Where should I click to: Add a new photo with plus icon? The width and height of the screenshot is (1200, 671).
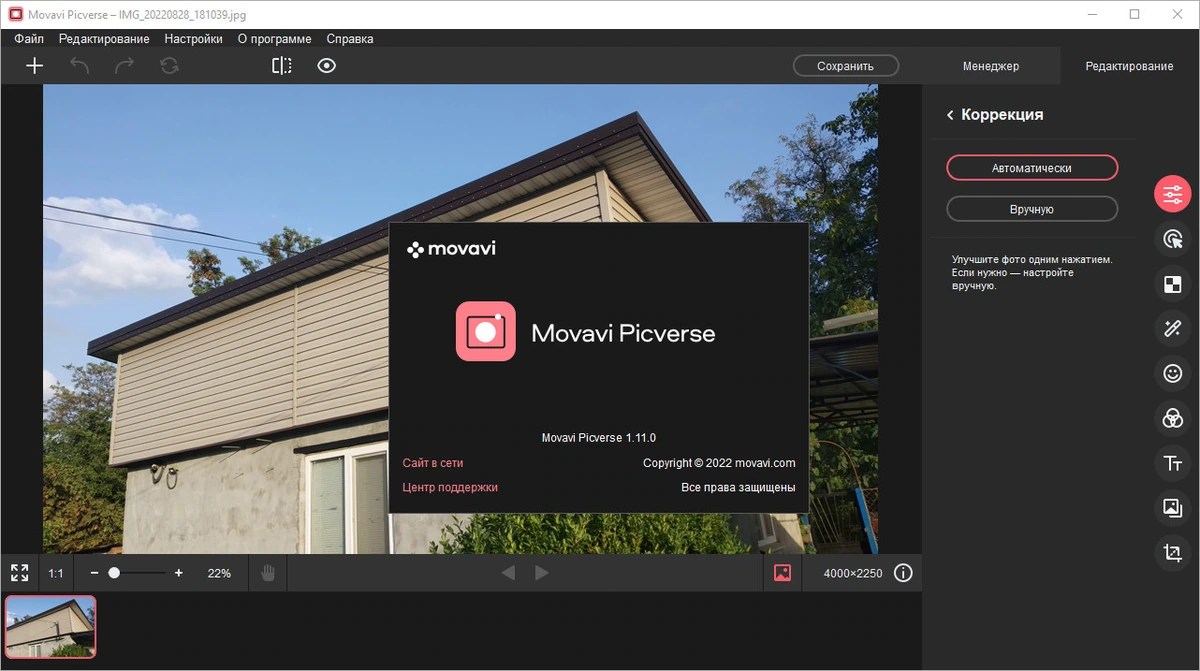point(35,66)
